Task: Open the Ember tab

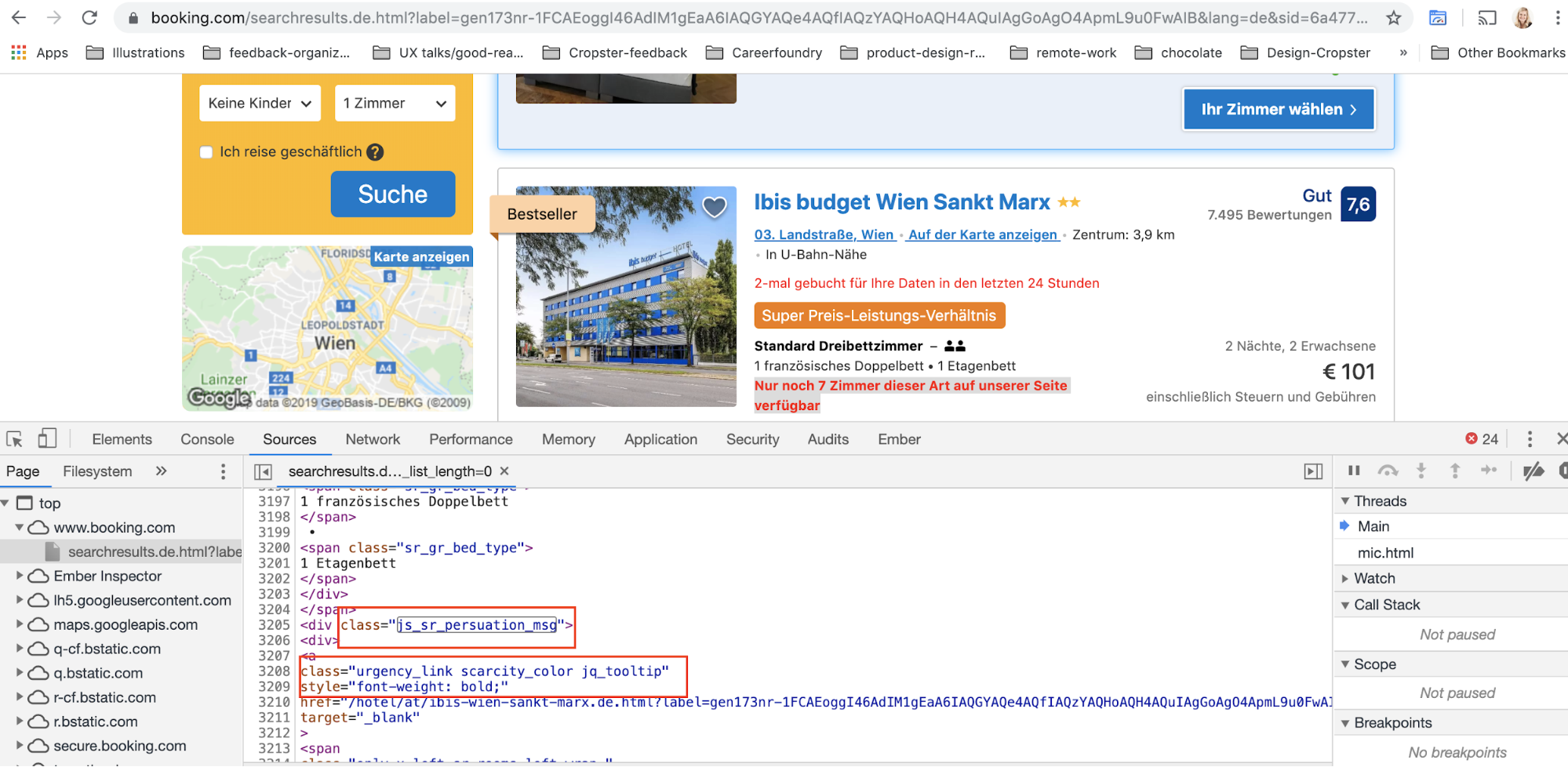Action: (x=899, y=439)
